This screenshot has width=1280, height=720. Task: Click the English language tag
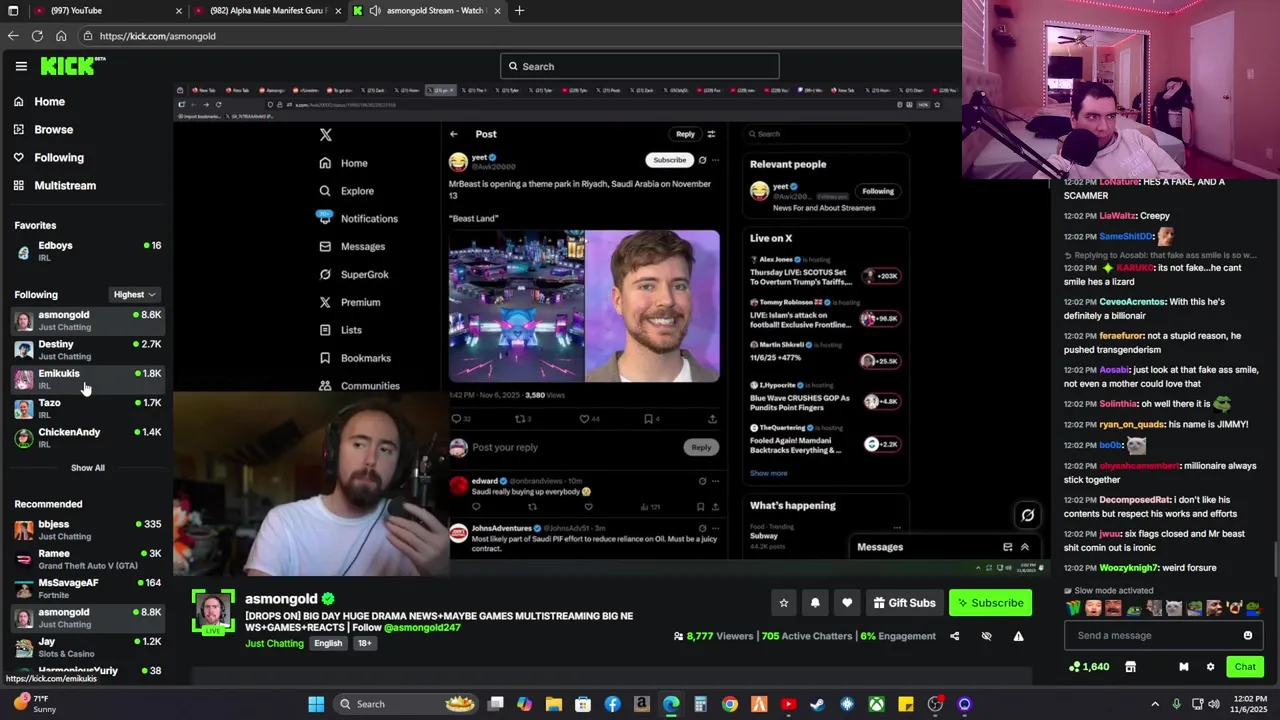pyautogui.click(x=328, y=644)
